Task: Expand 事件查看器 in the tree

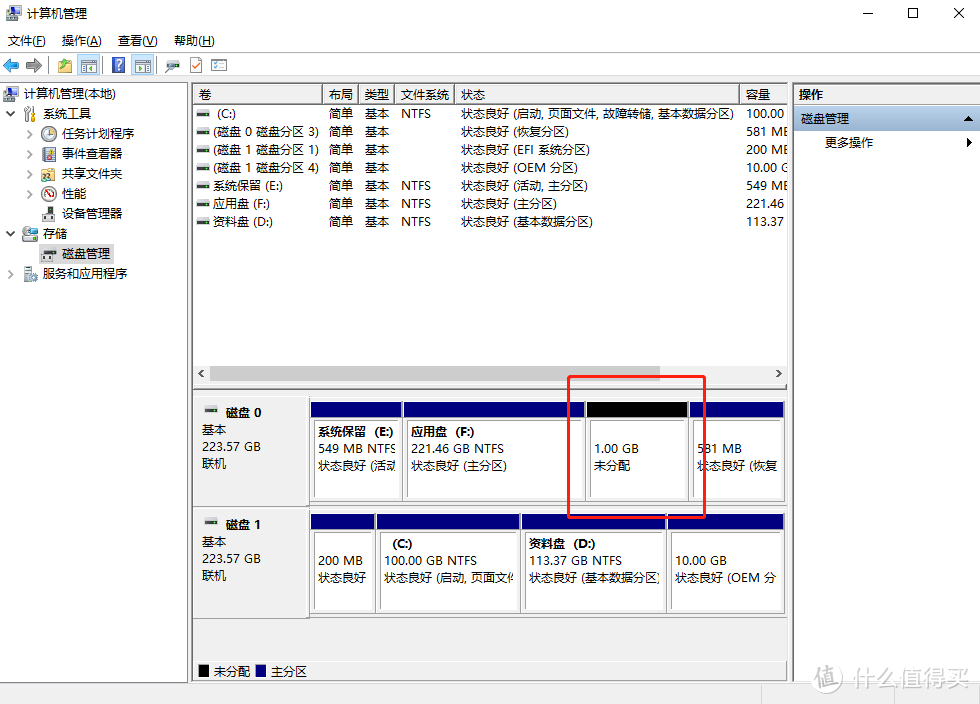Action: coord(29,153)
